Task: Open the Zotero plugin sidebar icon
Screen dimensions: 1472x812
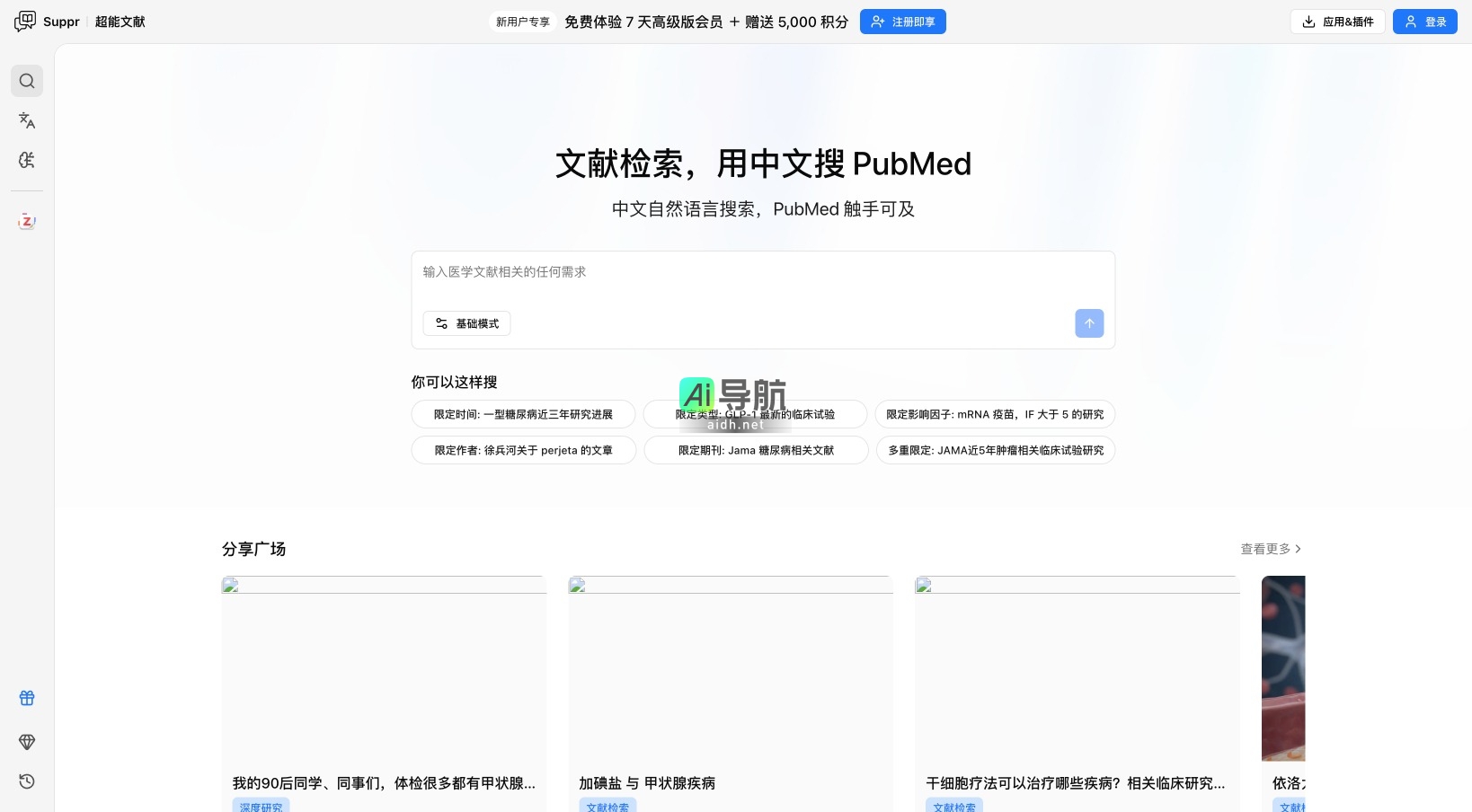Action: click(x=27, y=221)
